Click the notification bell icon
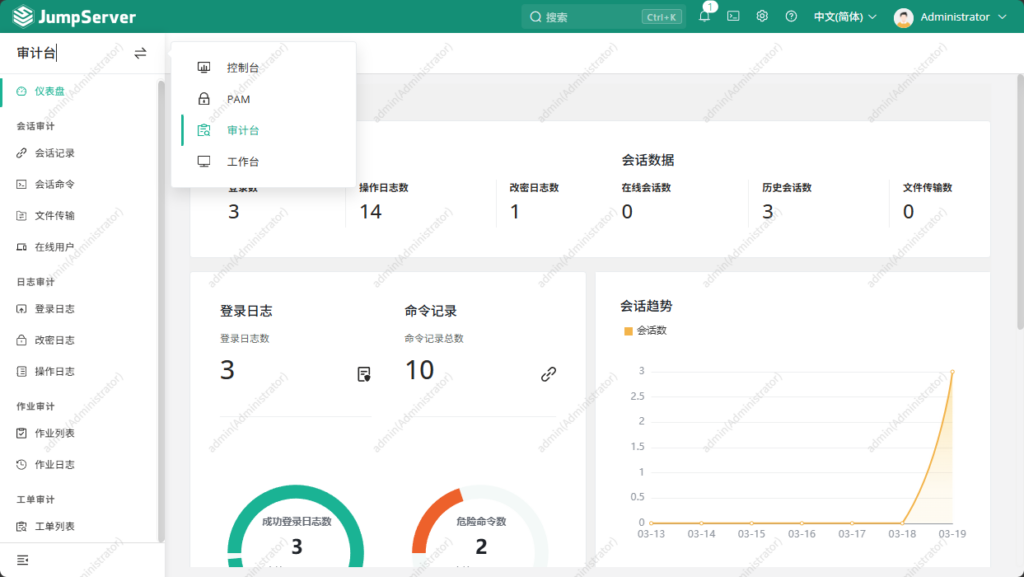 pos(704,17)
